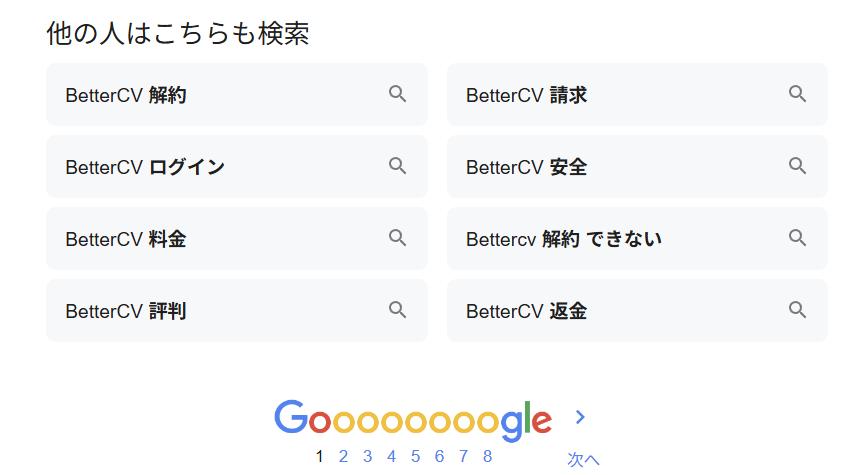Navigate to results page 4
Image resolution: width=862 pixels, height=475 pixels.
[x=391, y=457]
